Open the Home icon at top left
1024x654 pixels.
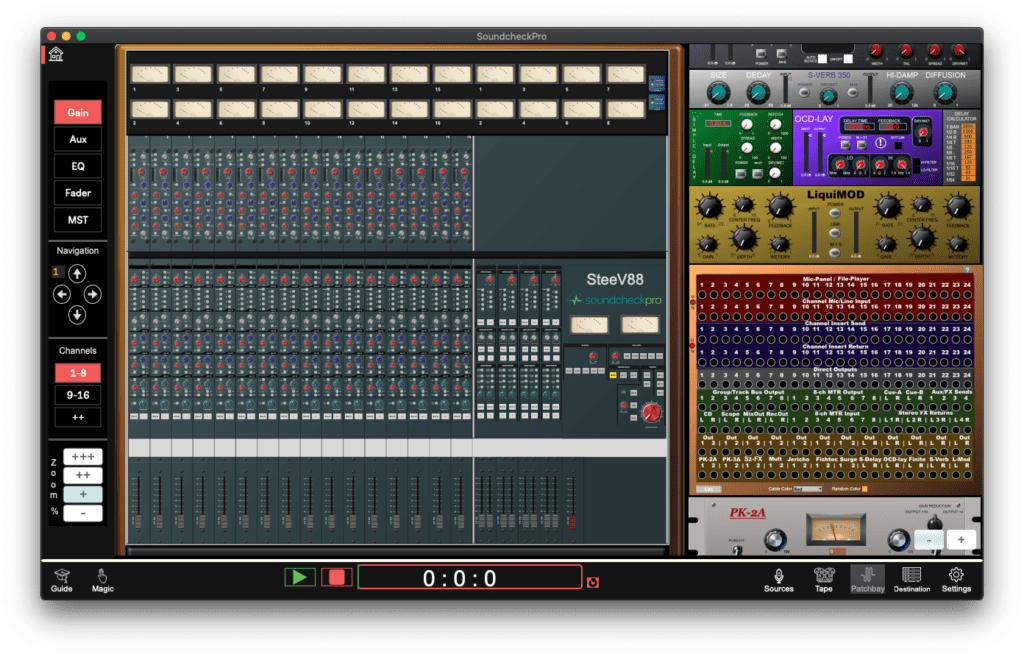(x=56, y=54)
